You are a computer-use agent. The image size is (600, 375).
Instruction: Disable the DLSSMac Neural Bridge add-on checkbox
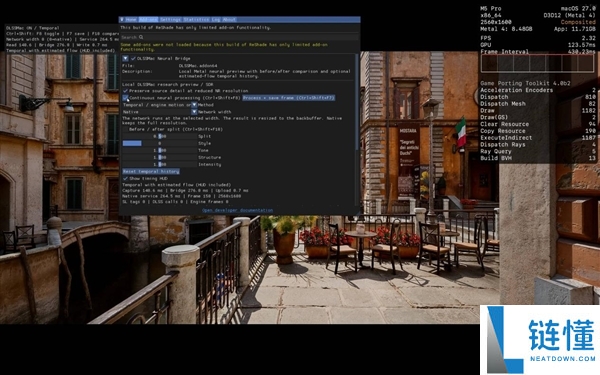133,59
